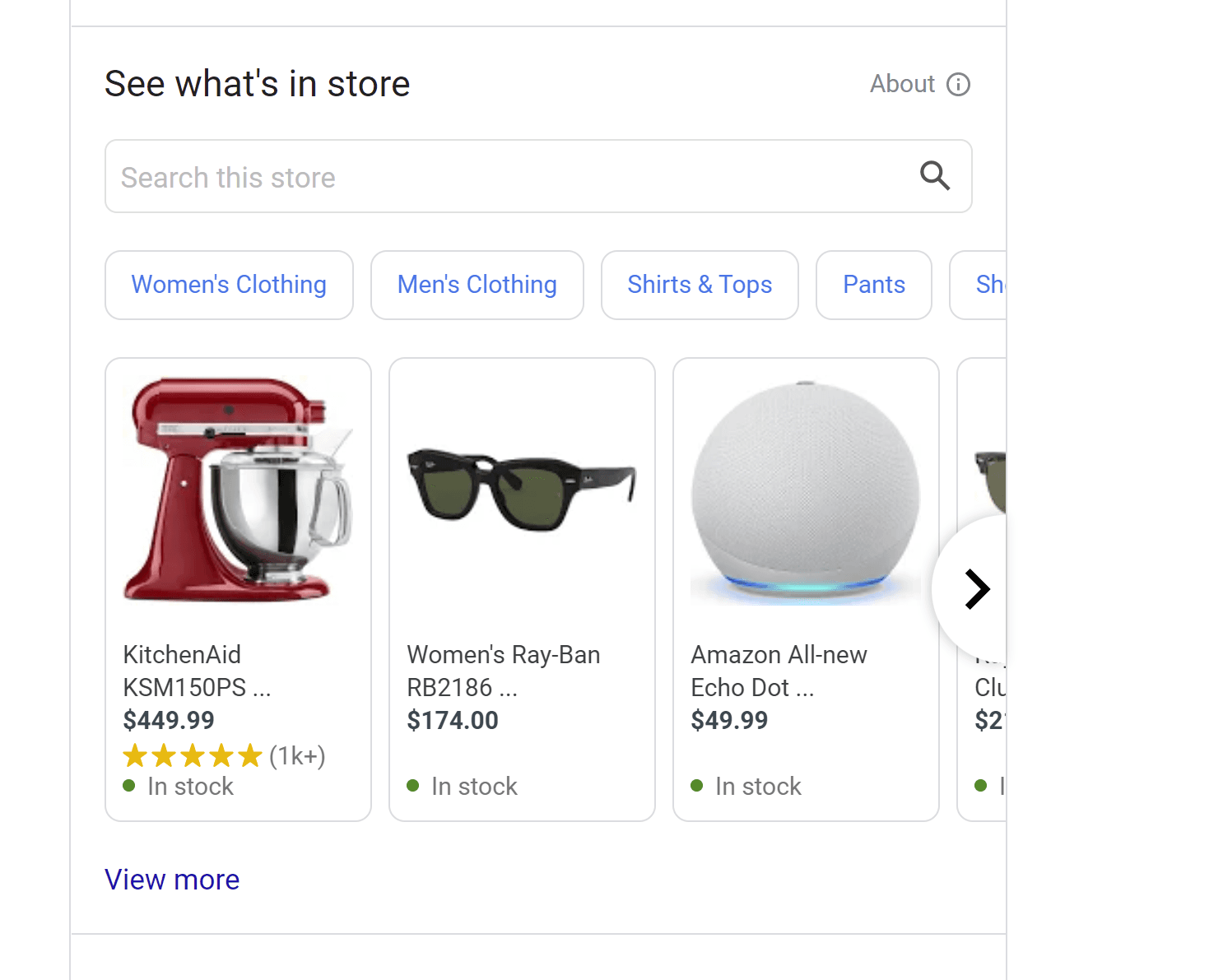Select the Women's Clothing category chip
The image size is (1223, 980).
coord(229,285)
